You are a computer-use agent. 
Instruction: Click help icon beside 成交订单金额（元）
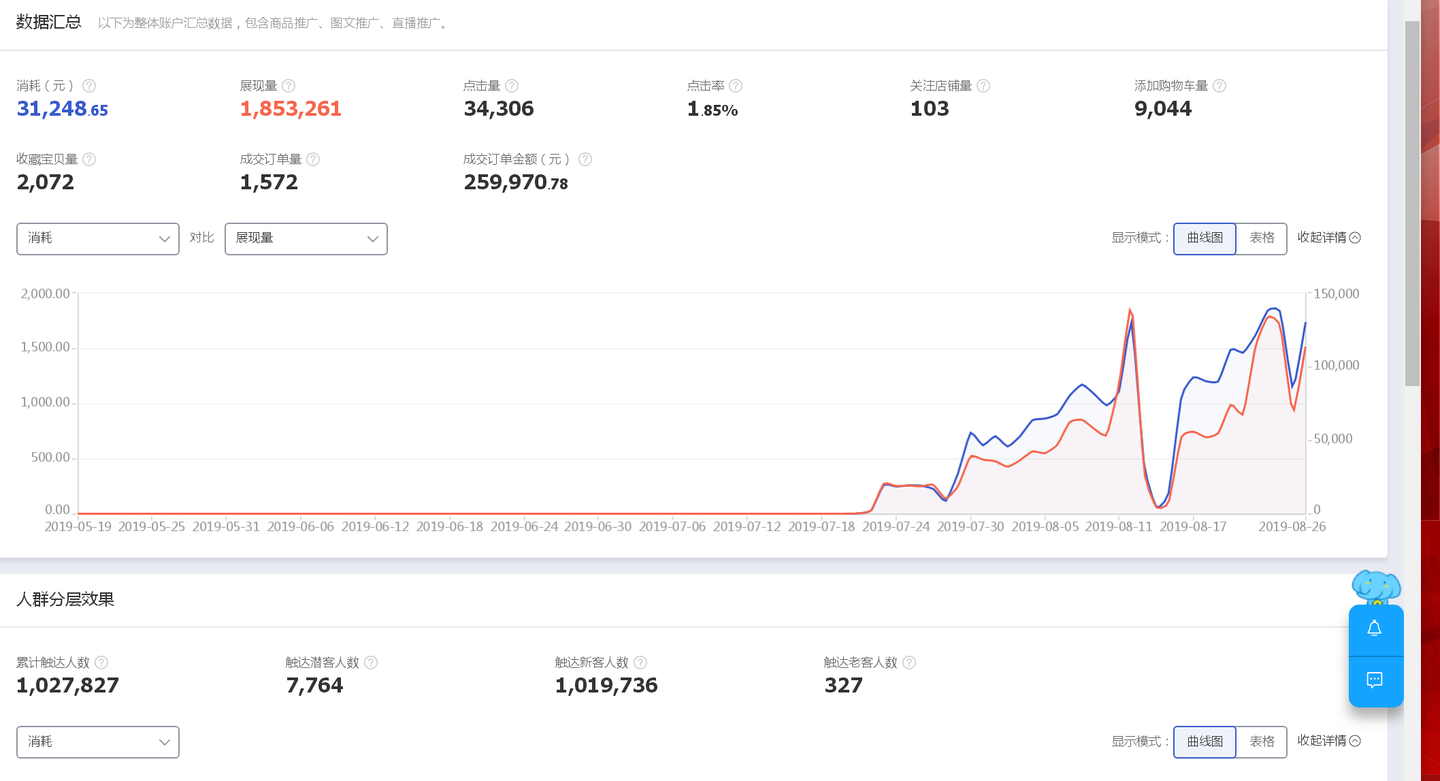coord(585,159)
